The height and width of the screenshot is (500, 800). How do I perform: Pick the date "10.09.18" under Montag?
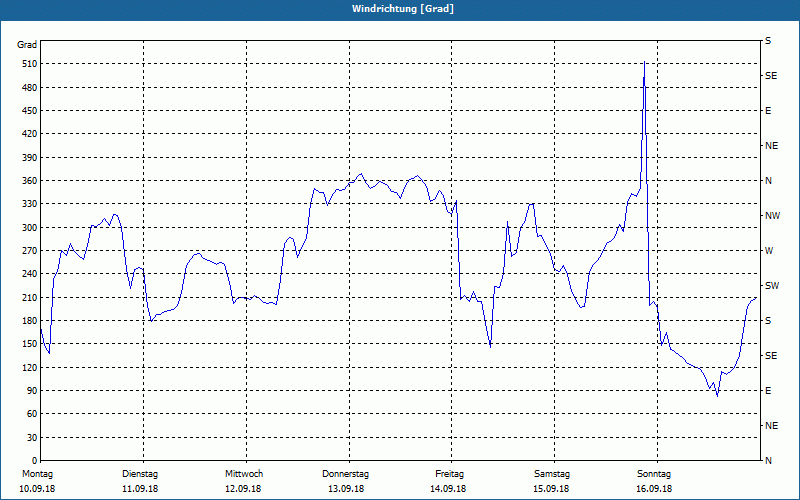37,489
